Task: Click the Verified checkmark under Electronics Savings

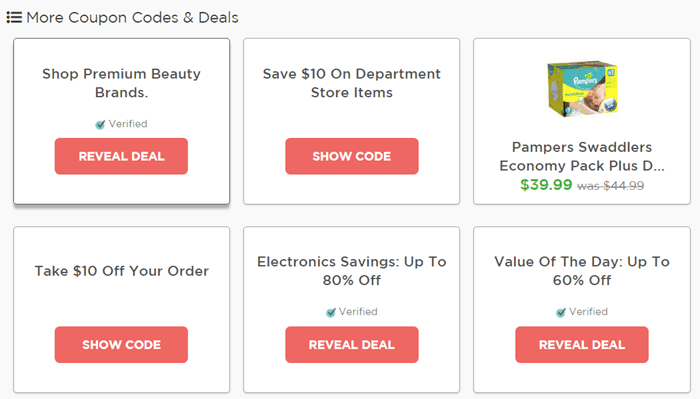Action: point(331,312)
